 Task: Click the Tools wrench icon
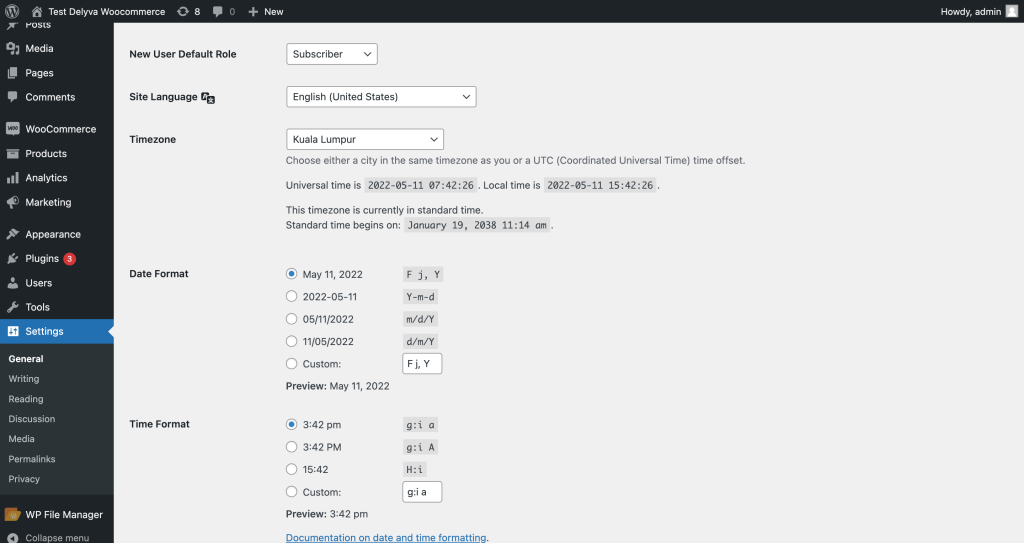coord(12,307)
